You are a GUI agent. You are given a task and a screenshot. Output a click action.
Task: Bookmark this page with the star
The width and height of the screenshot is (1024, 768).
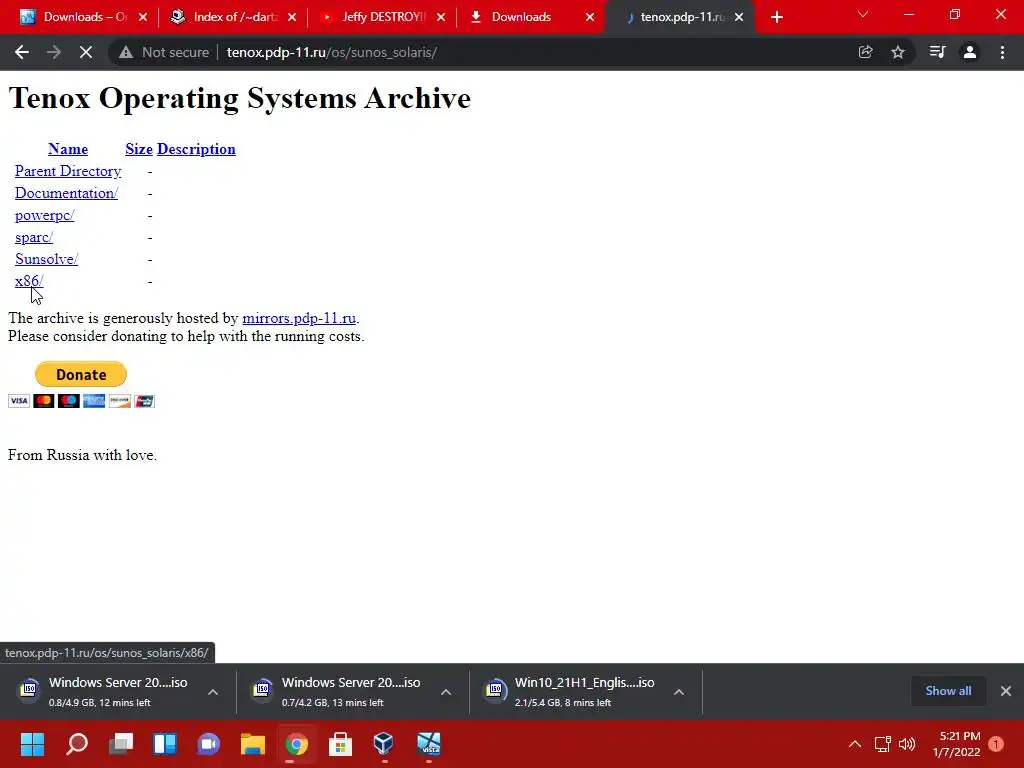[x=898, y=52]
